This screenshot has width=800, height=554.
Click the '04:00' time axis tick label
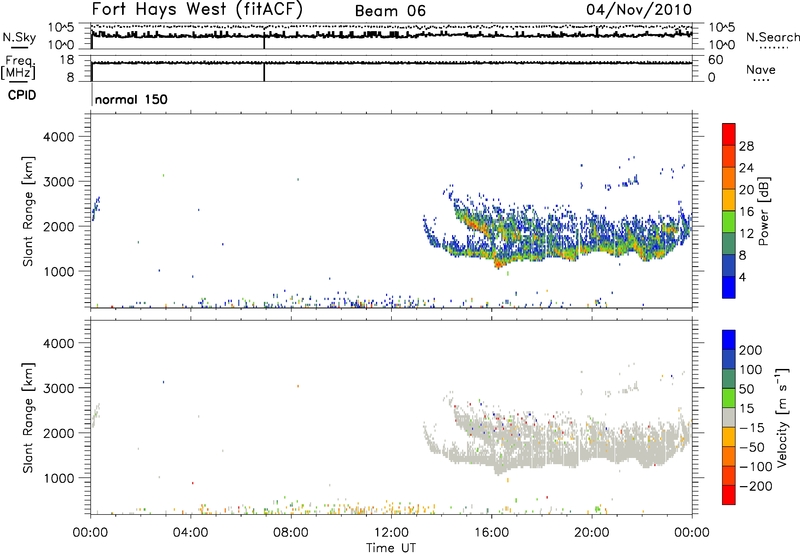pos(190,533)
